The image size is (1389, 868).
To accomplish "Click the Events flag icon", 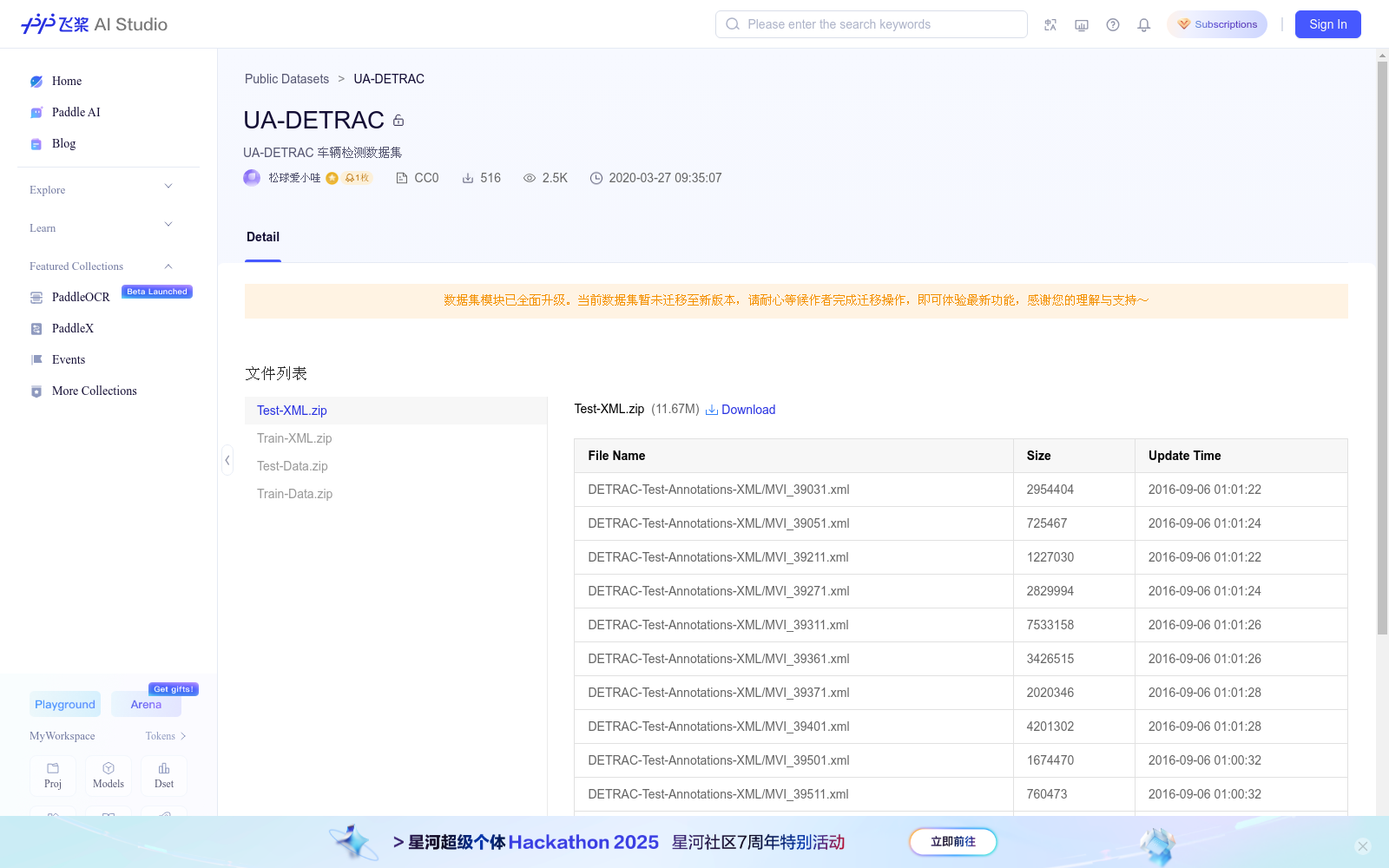I will 36,359.
